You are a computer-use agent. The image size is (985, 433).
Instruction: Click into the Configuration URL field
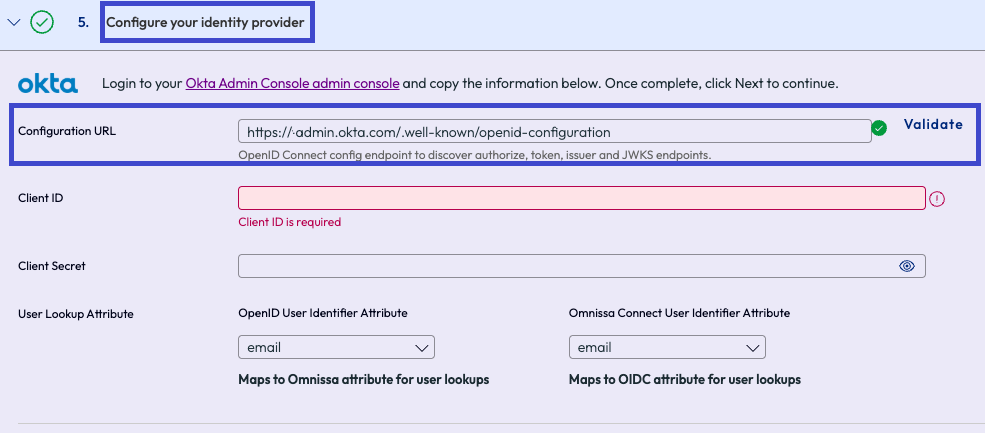pos(554,131)
